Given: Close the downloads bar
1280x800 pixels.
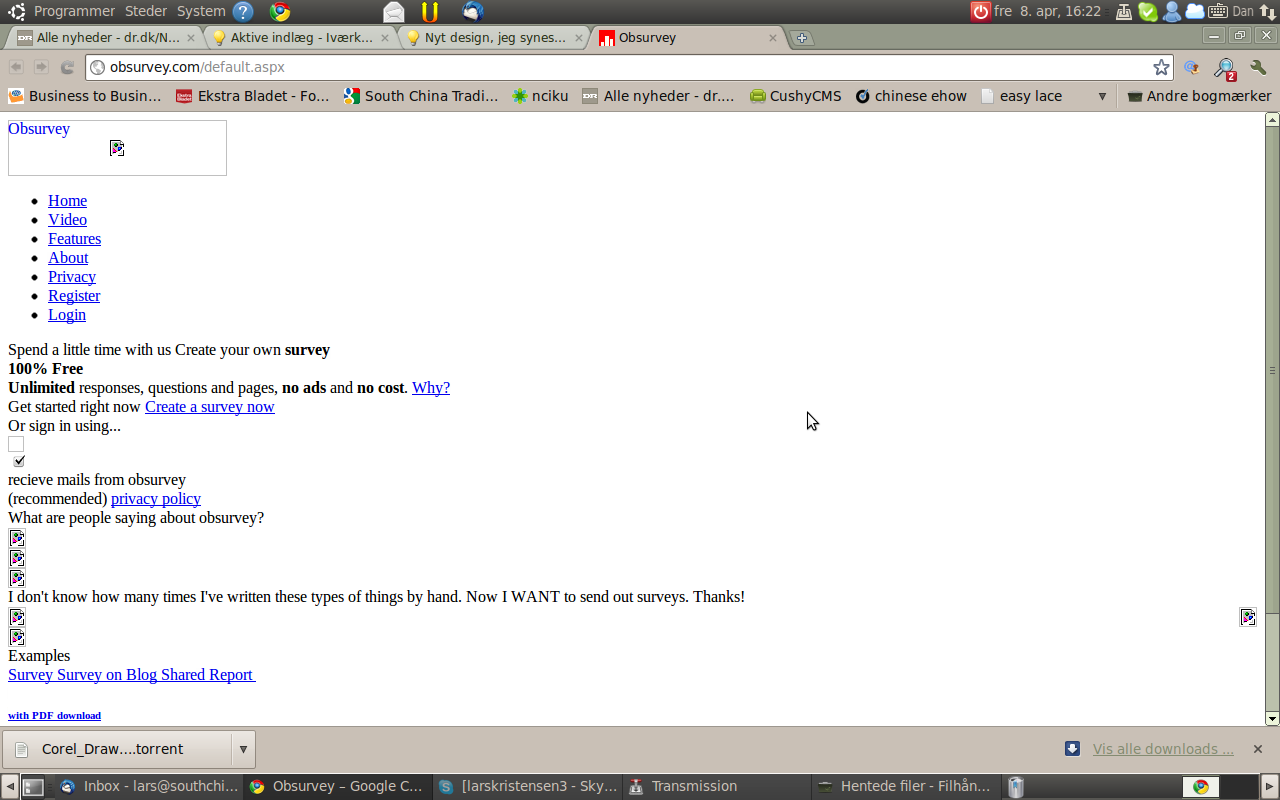Looking at the screenshot, I should tap(1258, 749).
